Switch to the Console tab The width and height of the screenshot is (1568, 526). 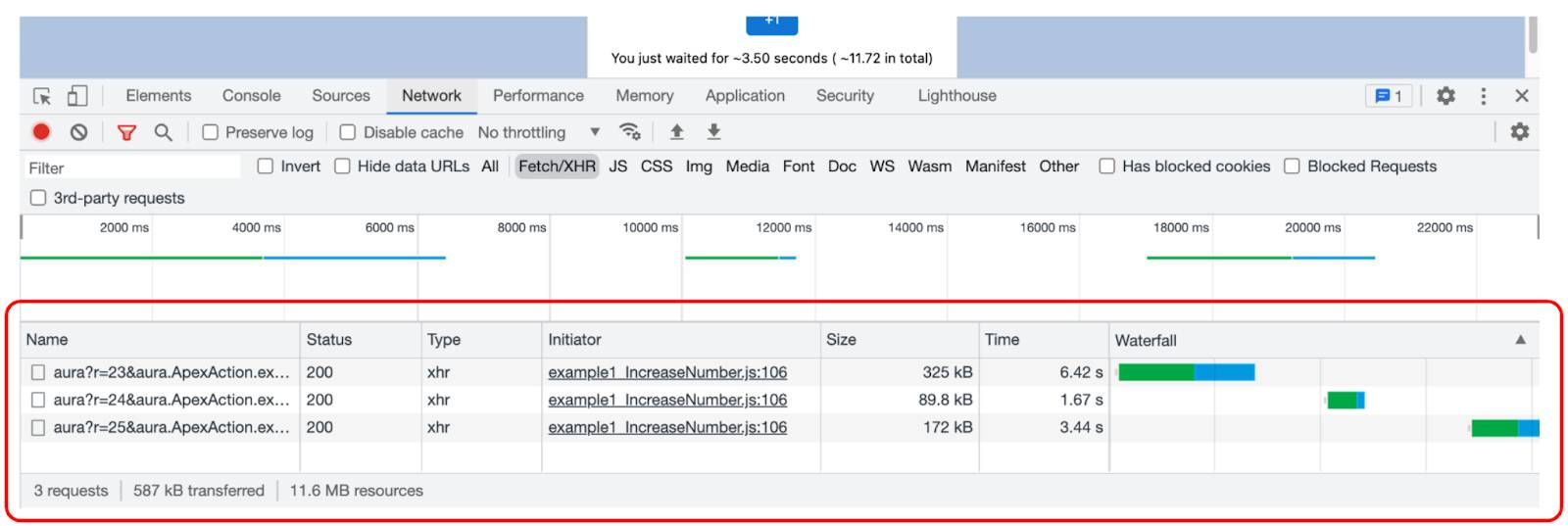[251, 96]
